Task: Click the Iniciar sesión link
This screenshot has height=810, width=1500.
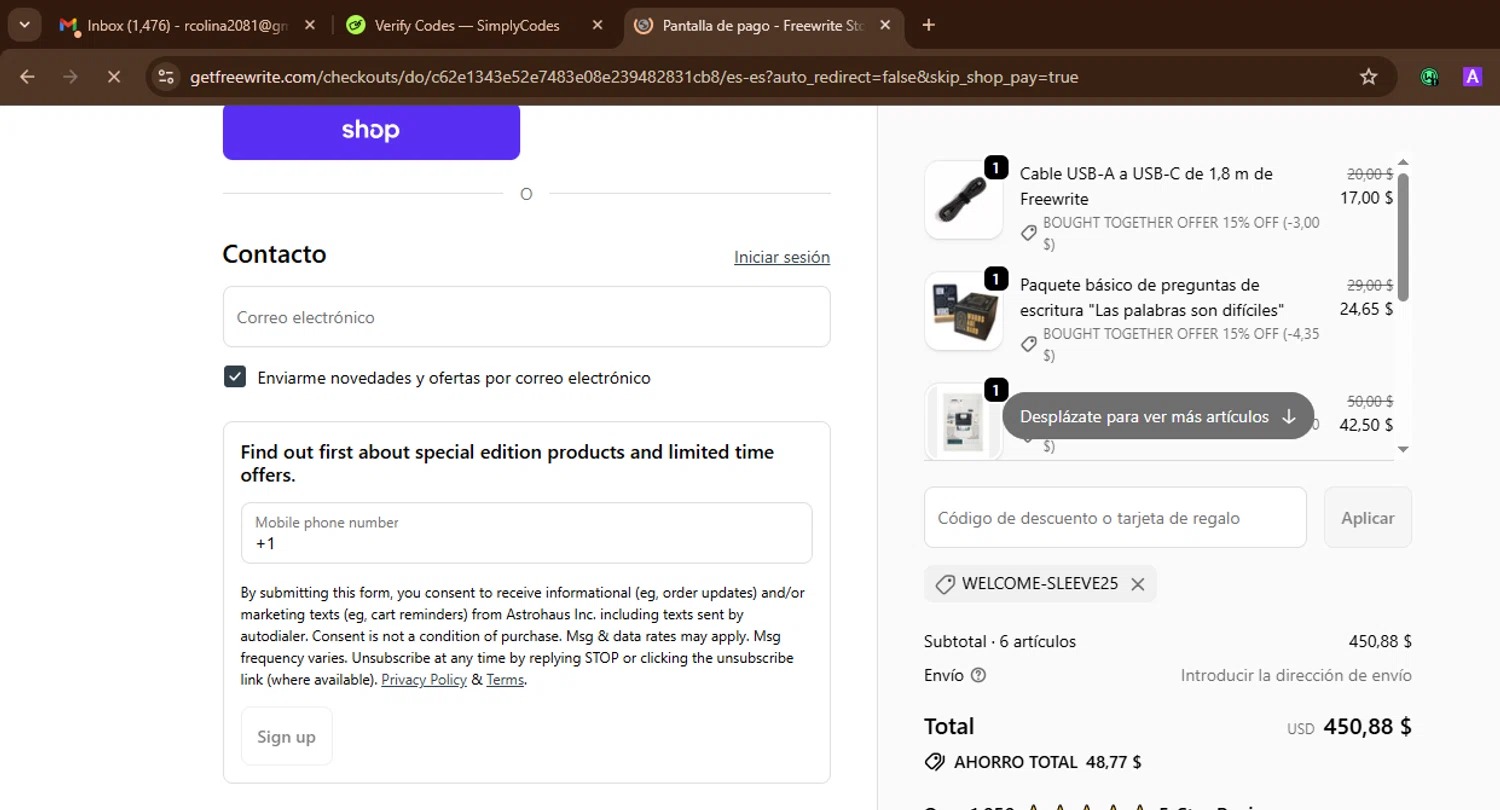Action: pos(782,257)
